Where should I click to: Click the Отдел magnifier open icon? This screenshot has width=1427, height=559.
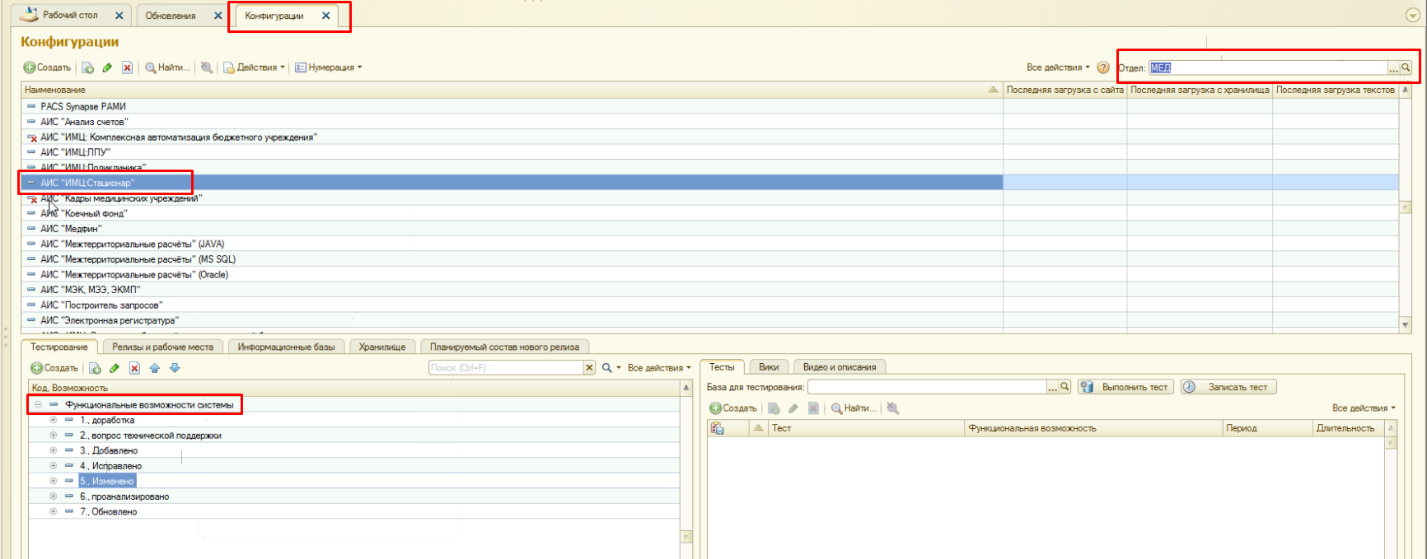coord(1405,68)
